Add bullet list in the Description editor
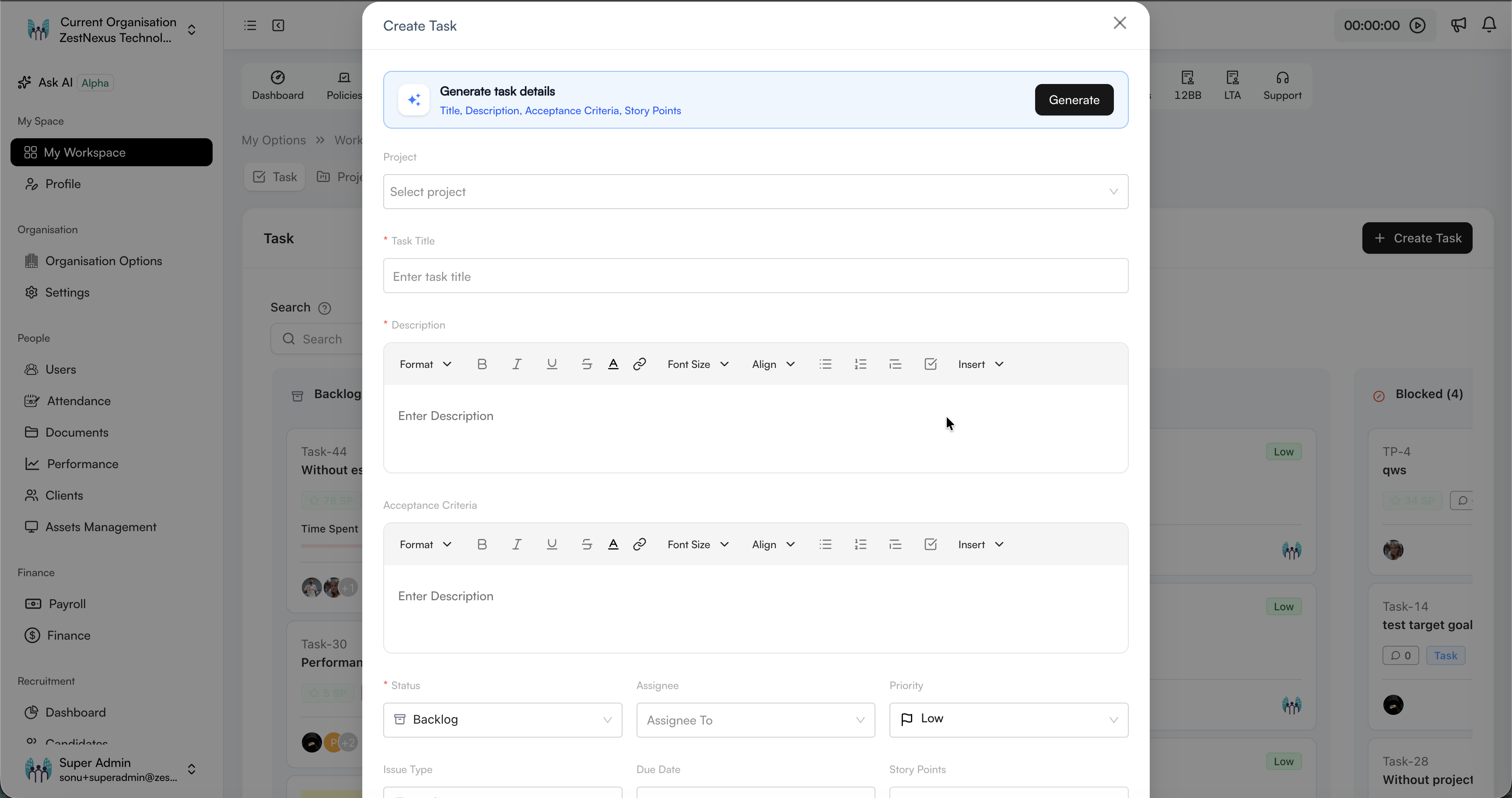 (825, 364)
